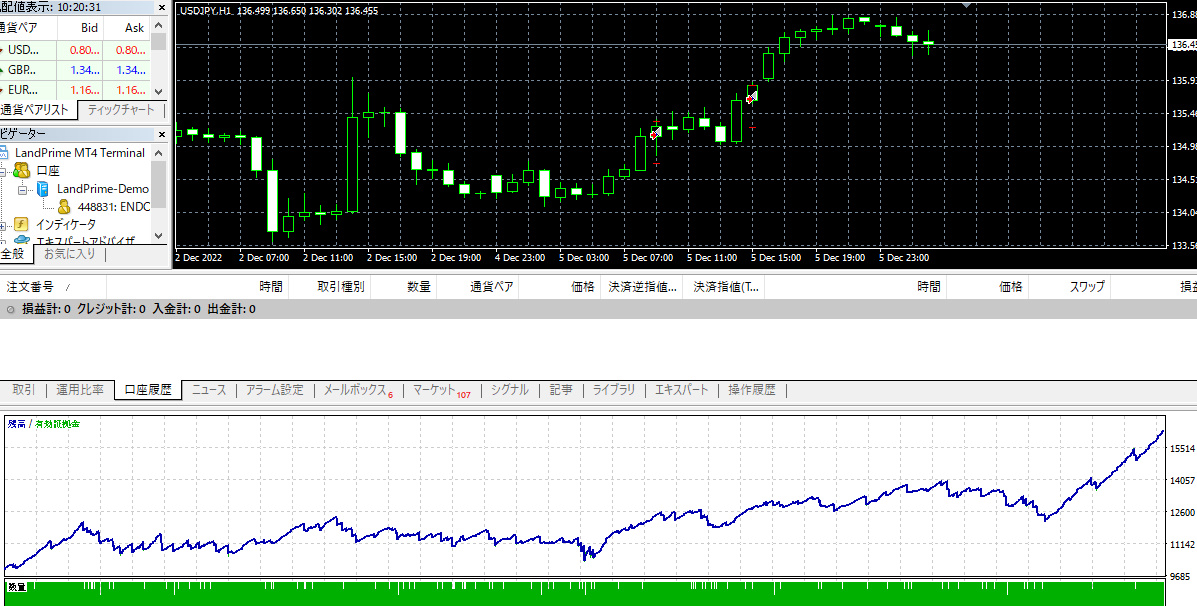Click the 448831 account user icon
Image resolution: width=1197 pixels, height=606 pixels.
point(64,207)
